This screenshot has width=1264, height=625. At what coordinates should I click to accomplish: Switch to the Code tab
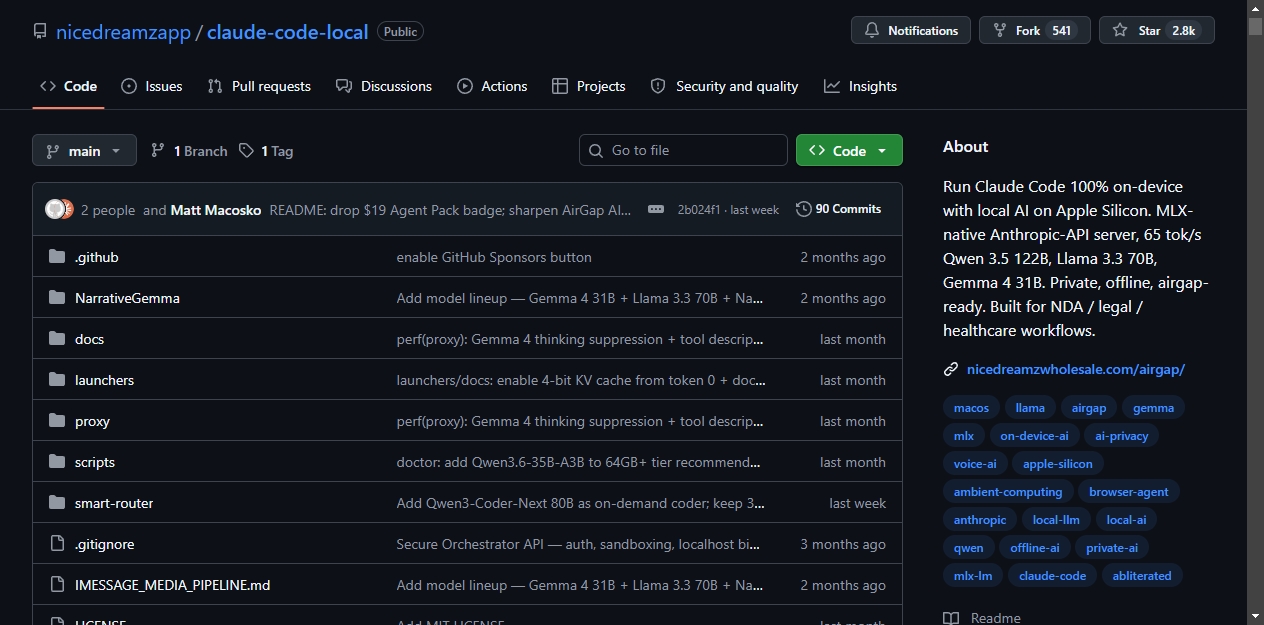[x=68, y=86]
